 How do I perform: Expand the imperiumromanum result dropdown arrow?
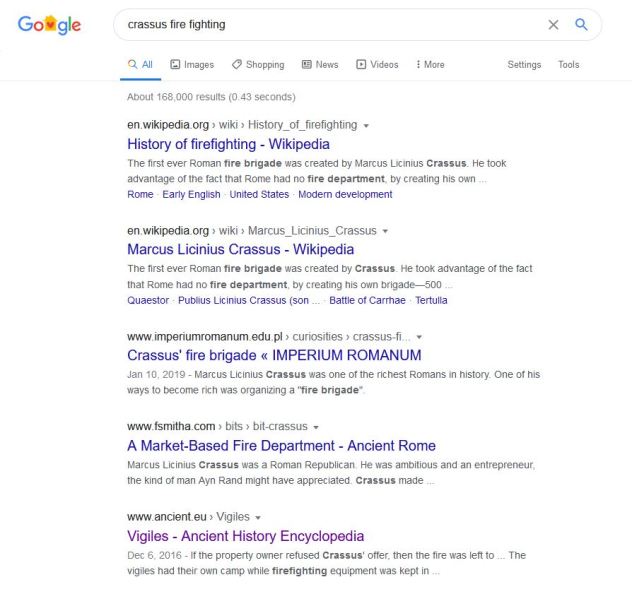(x=419, y=337)
